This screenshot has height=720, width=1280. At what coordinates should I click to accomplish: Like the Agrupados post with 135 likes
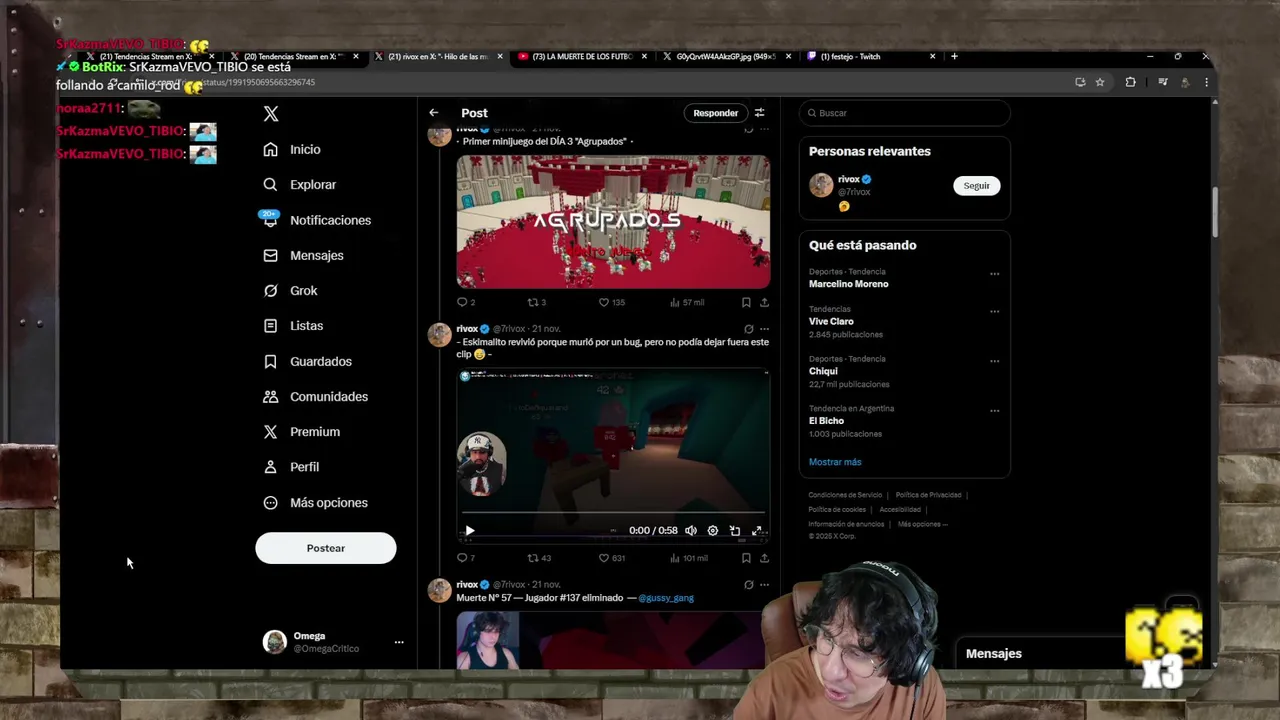click(x=611, y=302)
